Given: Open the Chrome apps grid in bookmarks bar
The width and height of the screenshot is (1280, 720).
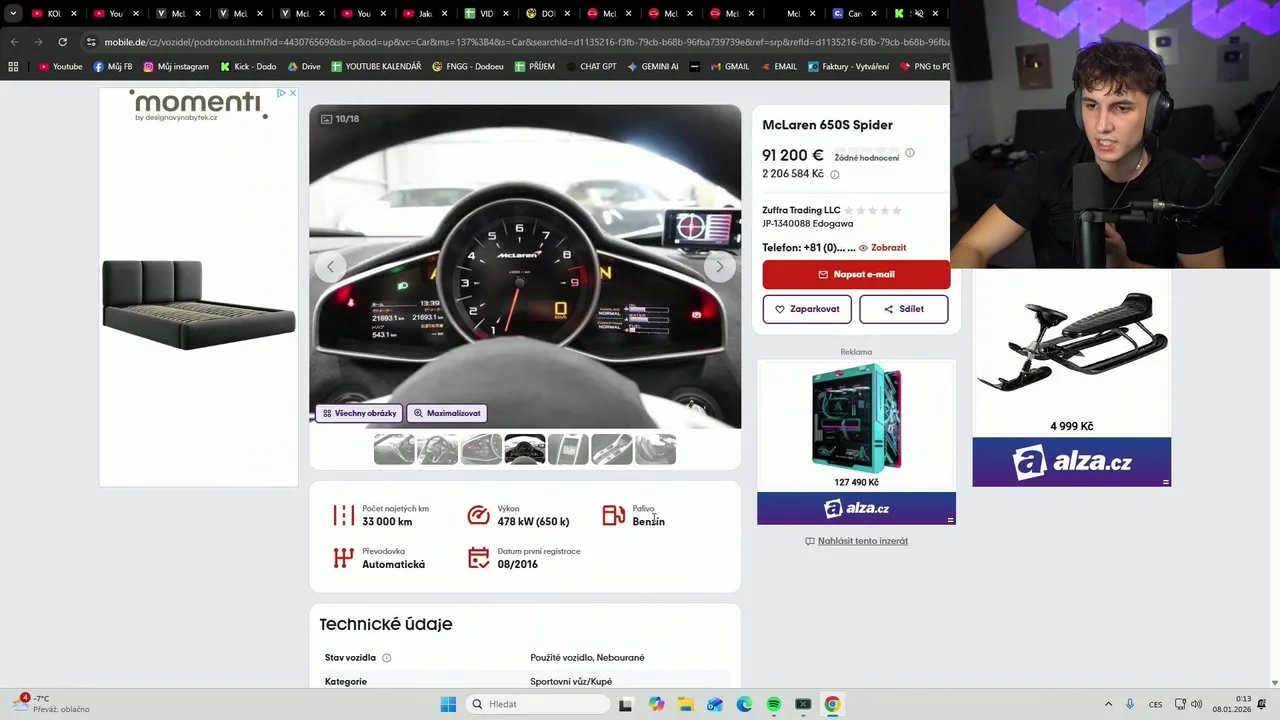Looking at the screenshot, I should click(x=13, y=67).
